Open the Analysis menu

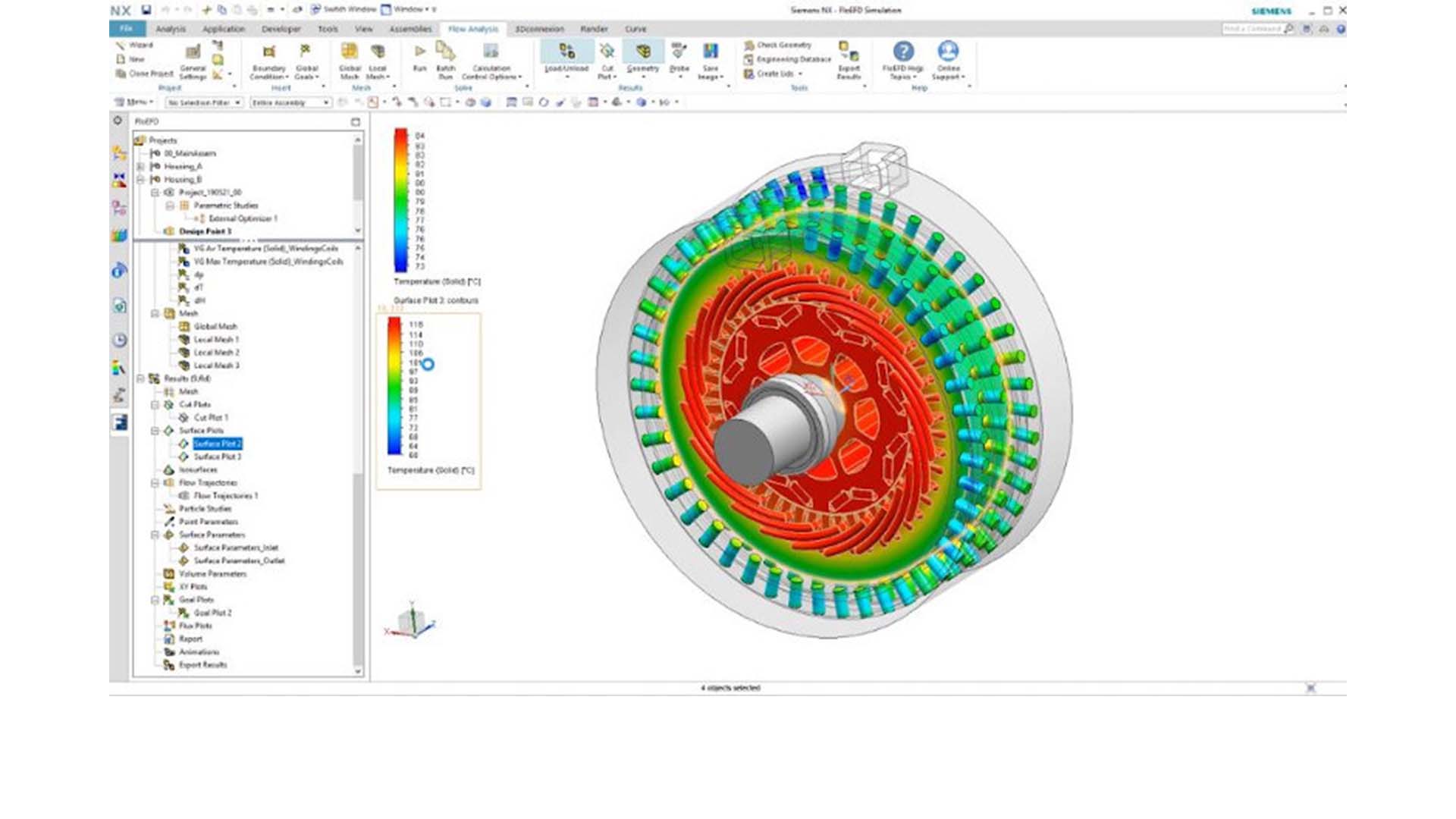tap(171, 29)
